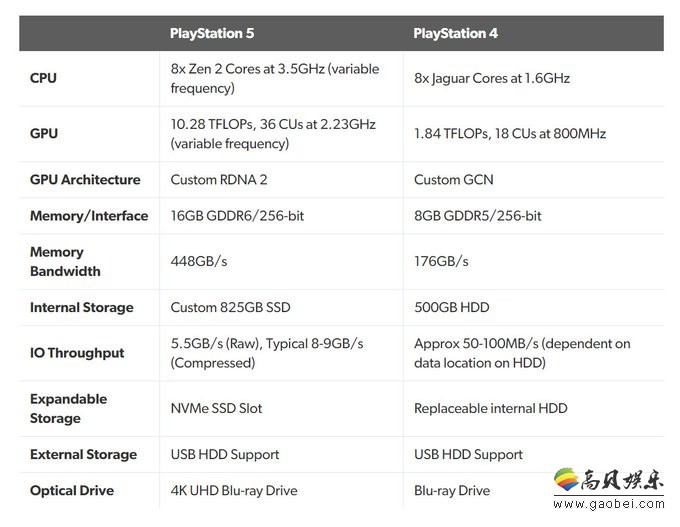Select the IO Throughput row label
Viewport: 680px width, 527px height.
tap(77, 353)
